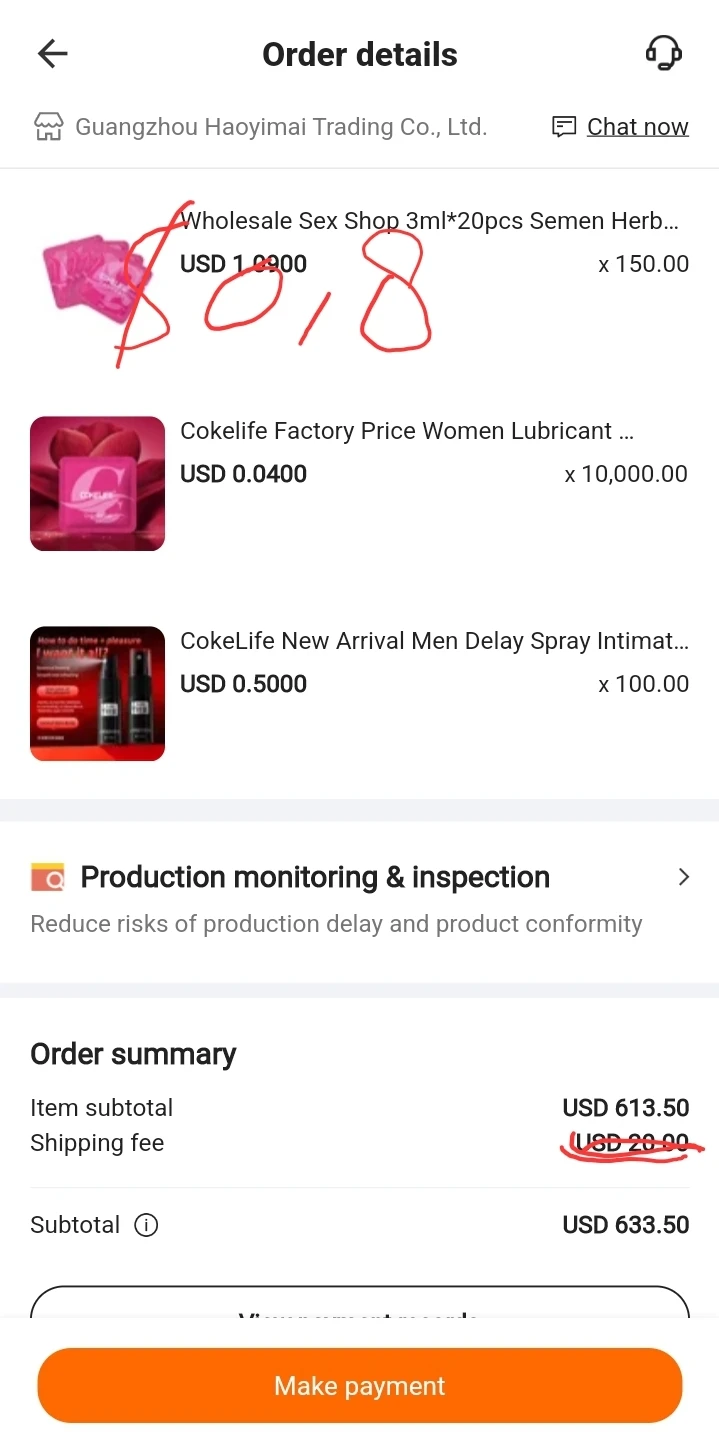This screenshot has height=1453, width=719.
Task: Open the Men Delay Spray thumbnail
Action: click(x=97, y=693)
